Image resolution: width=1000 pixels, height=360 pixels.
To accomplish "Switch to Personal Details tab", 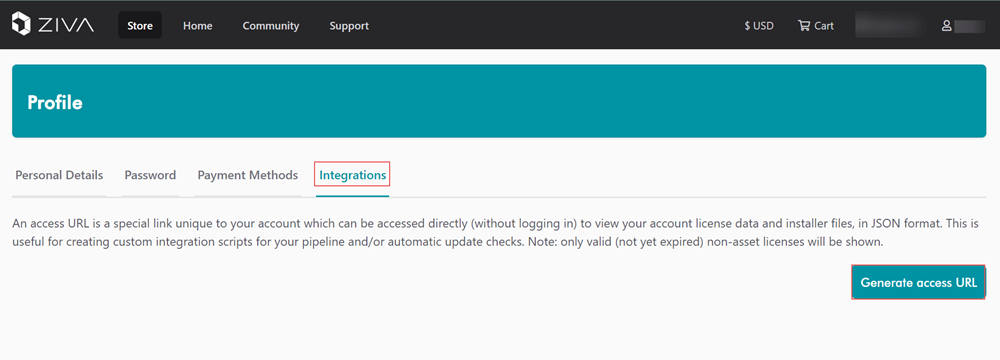I will 59,175.
